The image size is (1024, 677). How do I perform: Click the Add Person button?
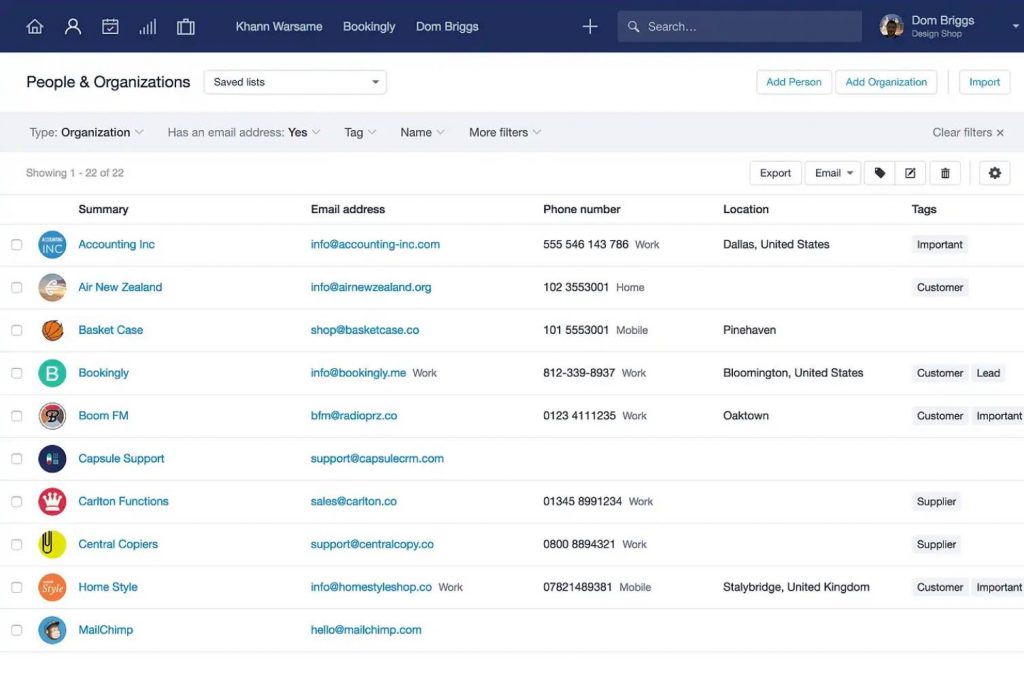tap(793, 81)
